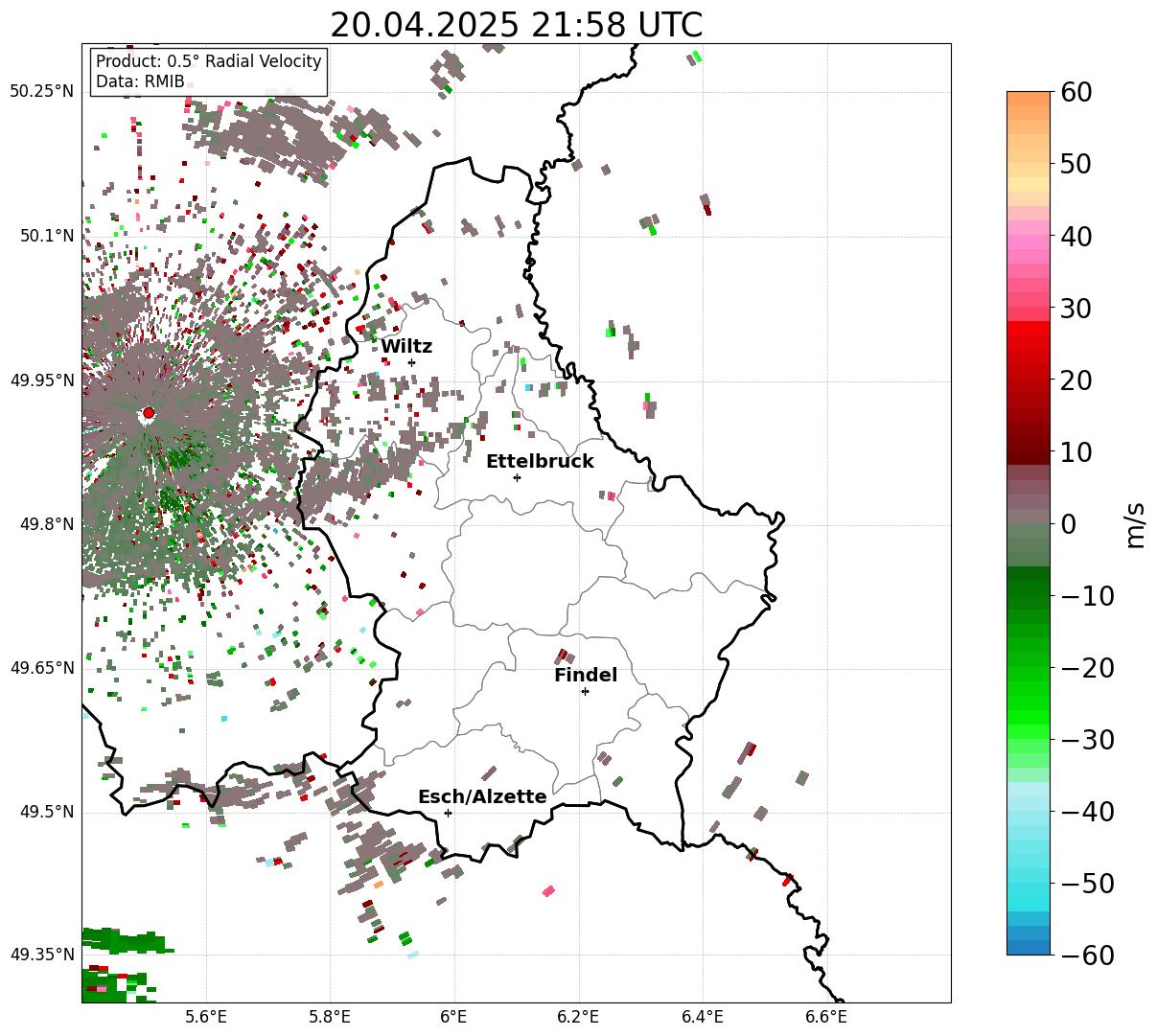
Task: Click the title 20.04.2025 21:58 UTC
Action: pos(516,25)
